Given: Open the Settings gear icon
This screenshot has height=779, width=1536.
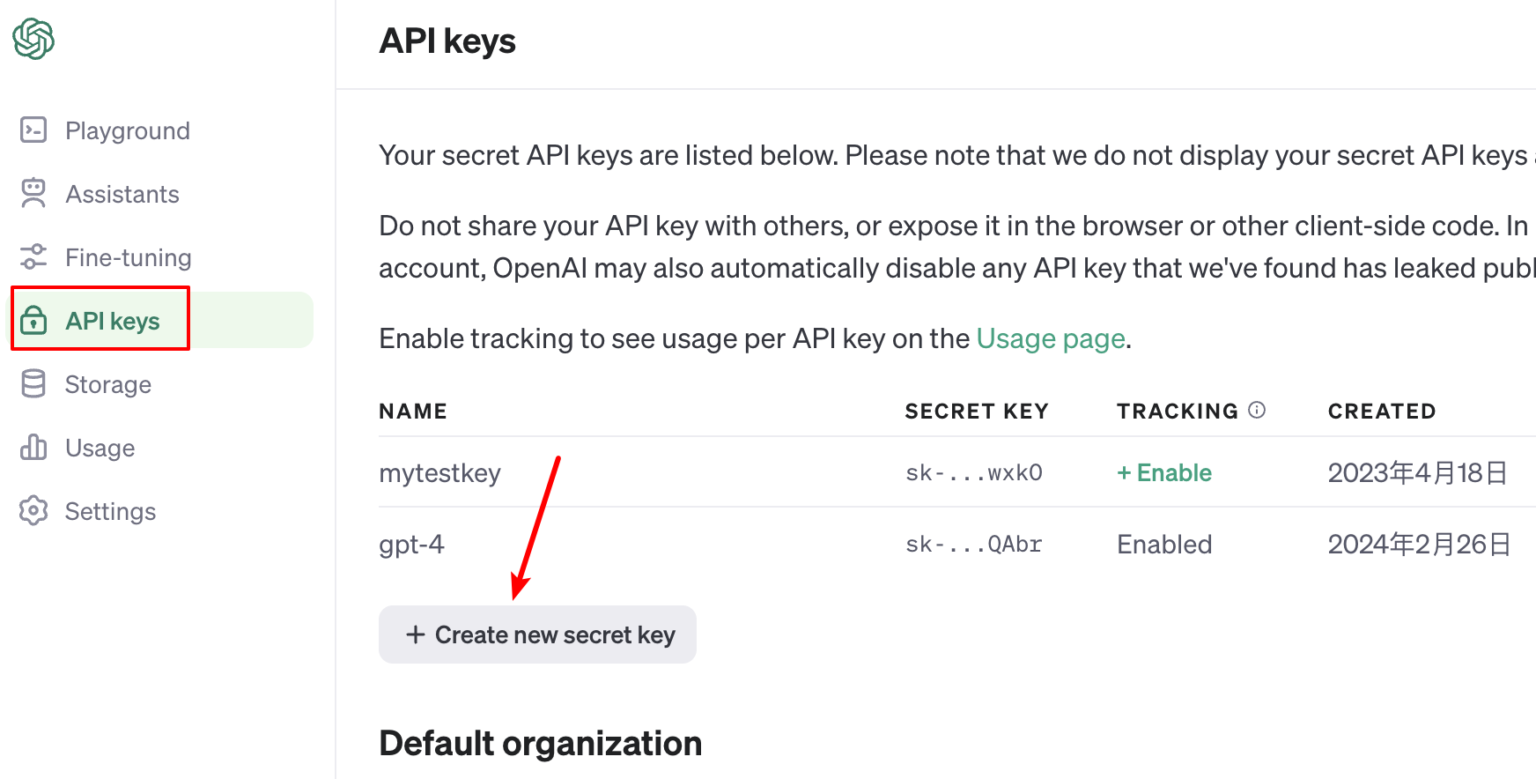Looking at the screenshot, I should (34, 511).
